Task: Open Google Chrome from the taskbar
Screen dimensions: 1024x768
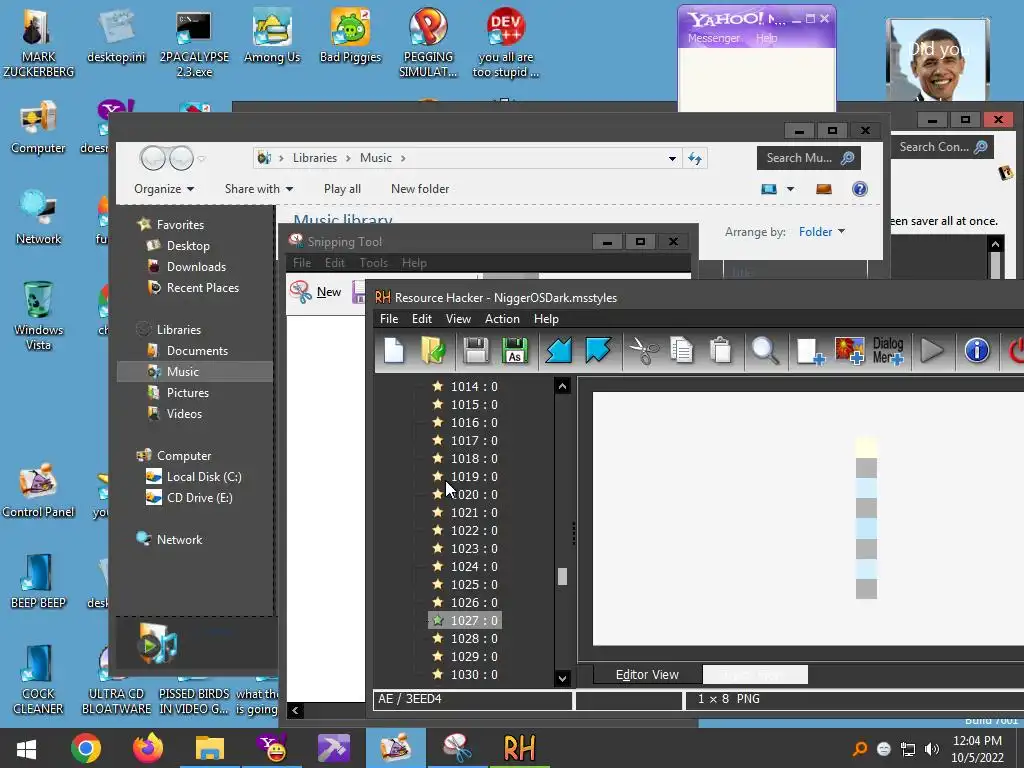Action: tap(86, 748)
